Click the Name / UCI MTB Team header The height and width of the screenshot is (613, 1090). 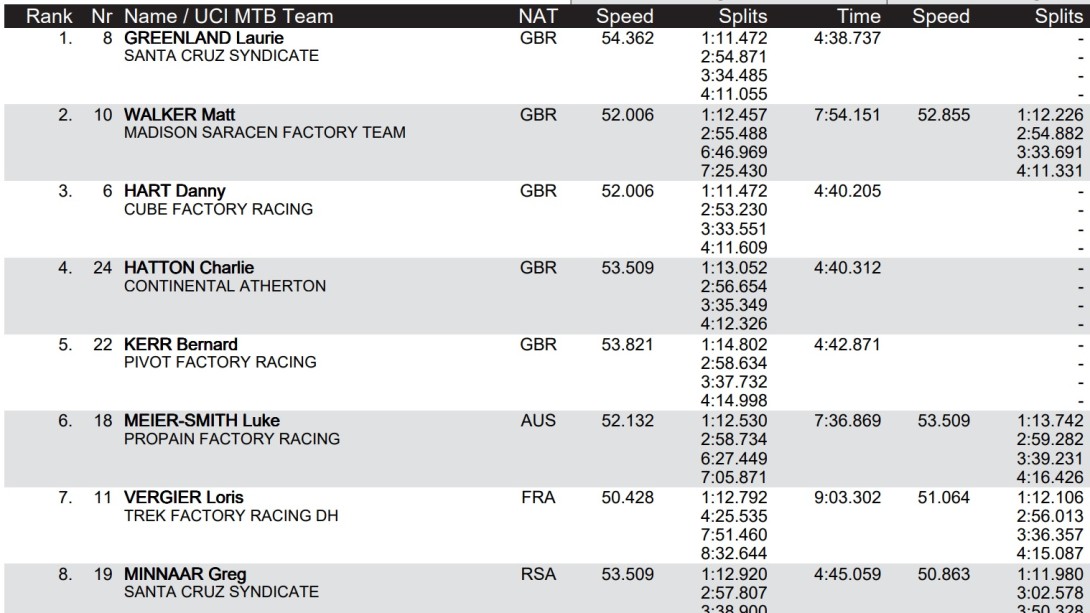point(228,16)
